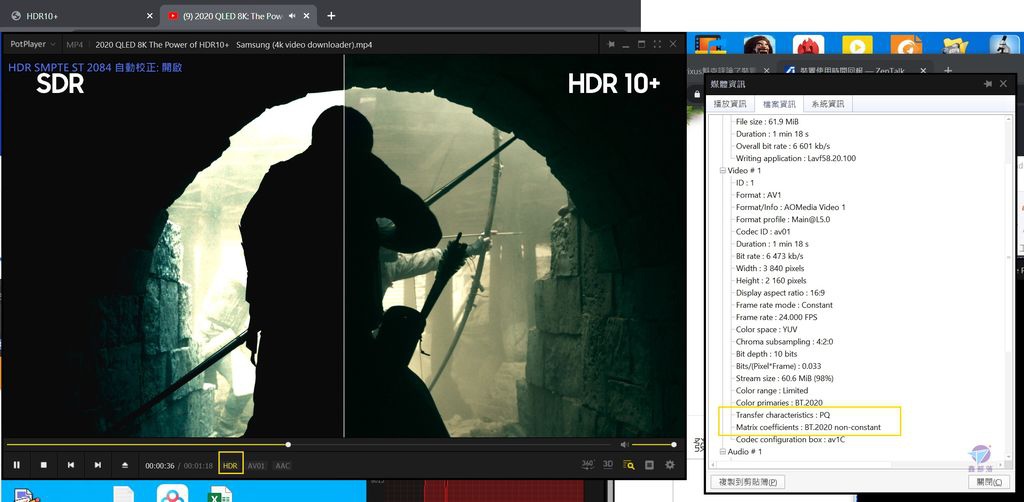This screenshot has height=502, width=1024.
Task: Select 'Matrix coefficients : BT.2020 non-constant' row
Action: pyautogui.click(x=808, y=427)
